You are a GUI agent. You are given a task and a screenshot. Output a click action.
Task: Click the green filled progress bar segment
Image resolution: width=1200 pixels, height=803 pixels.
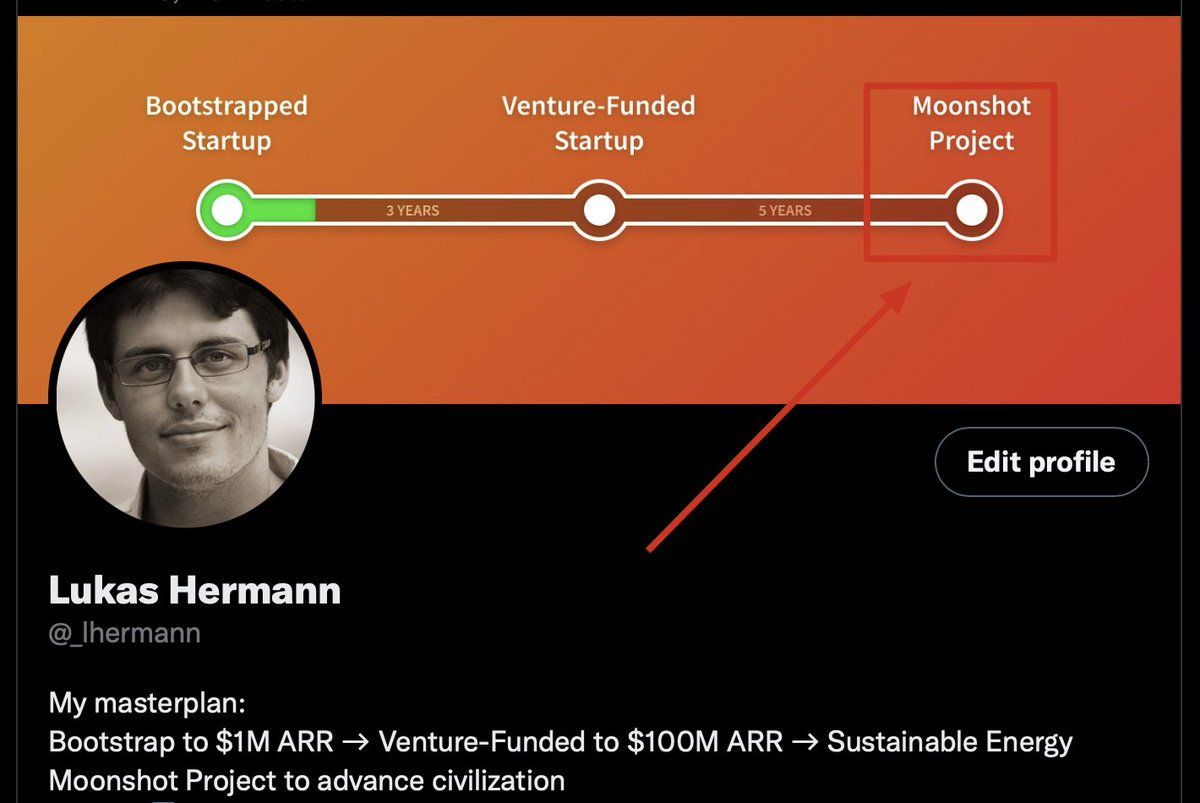click(285, 210)
